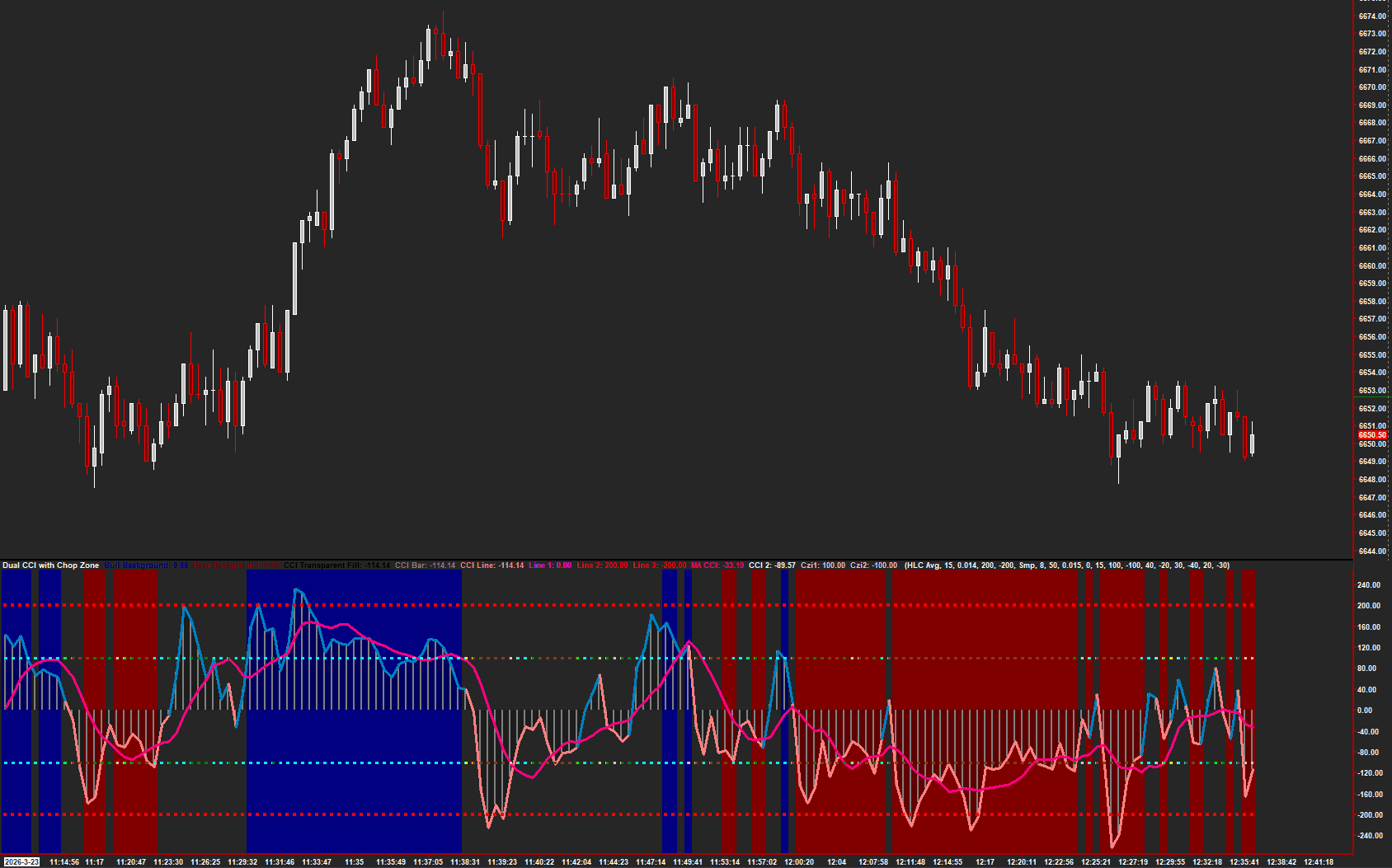Image resolution: width=1392 pixels, height=868 pixels.
Task: Click the red current price tag 6650.50
Action: pyautogui.click(x=1372, y=435)
